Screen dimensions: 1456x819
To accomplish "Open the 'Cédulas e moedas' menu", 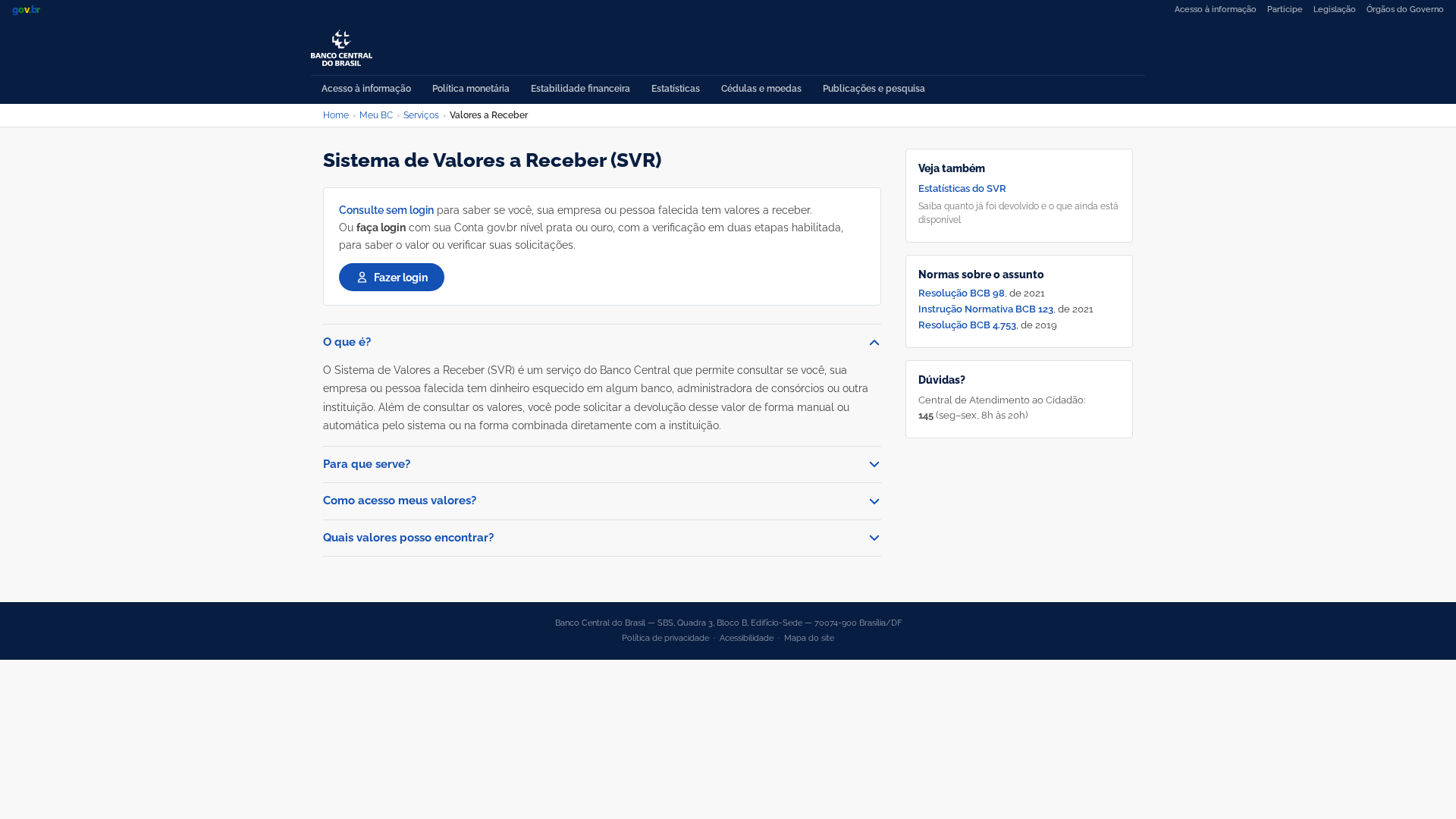I will tap(761, 89).
